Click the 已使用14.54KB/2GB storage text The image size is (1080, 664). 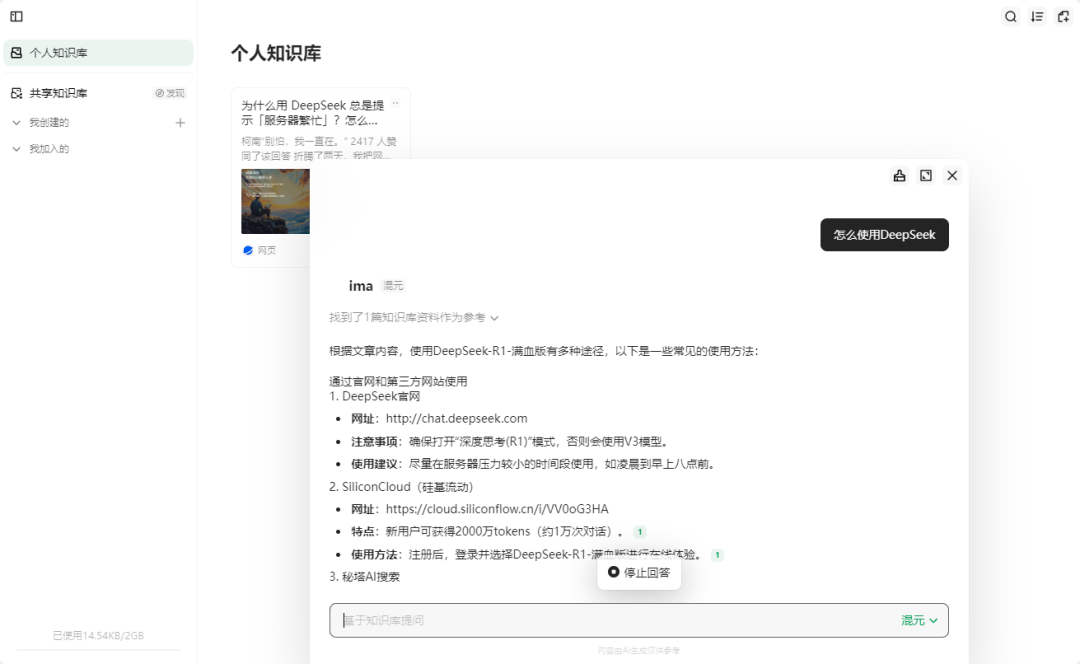[x=98, y=636]
